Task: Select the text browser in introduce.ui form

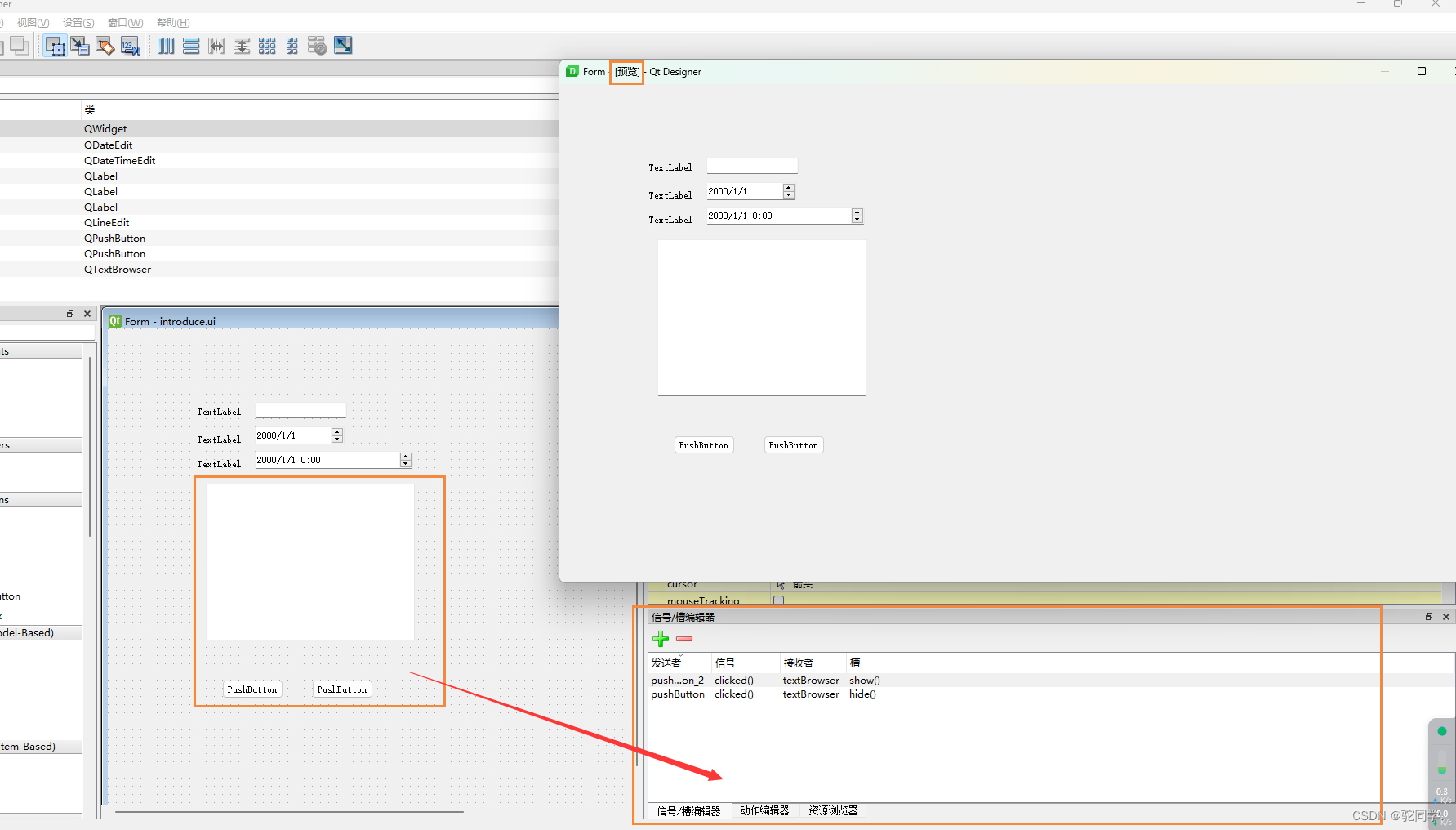Action: [x=310, y=562]
